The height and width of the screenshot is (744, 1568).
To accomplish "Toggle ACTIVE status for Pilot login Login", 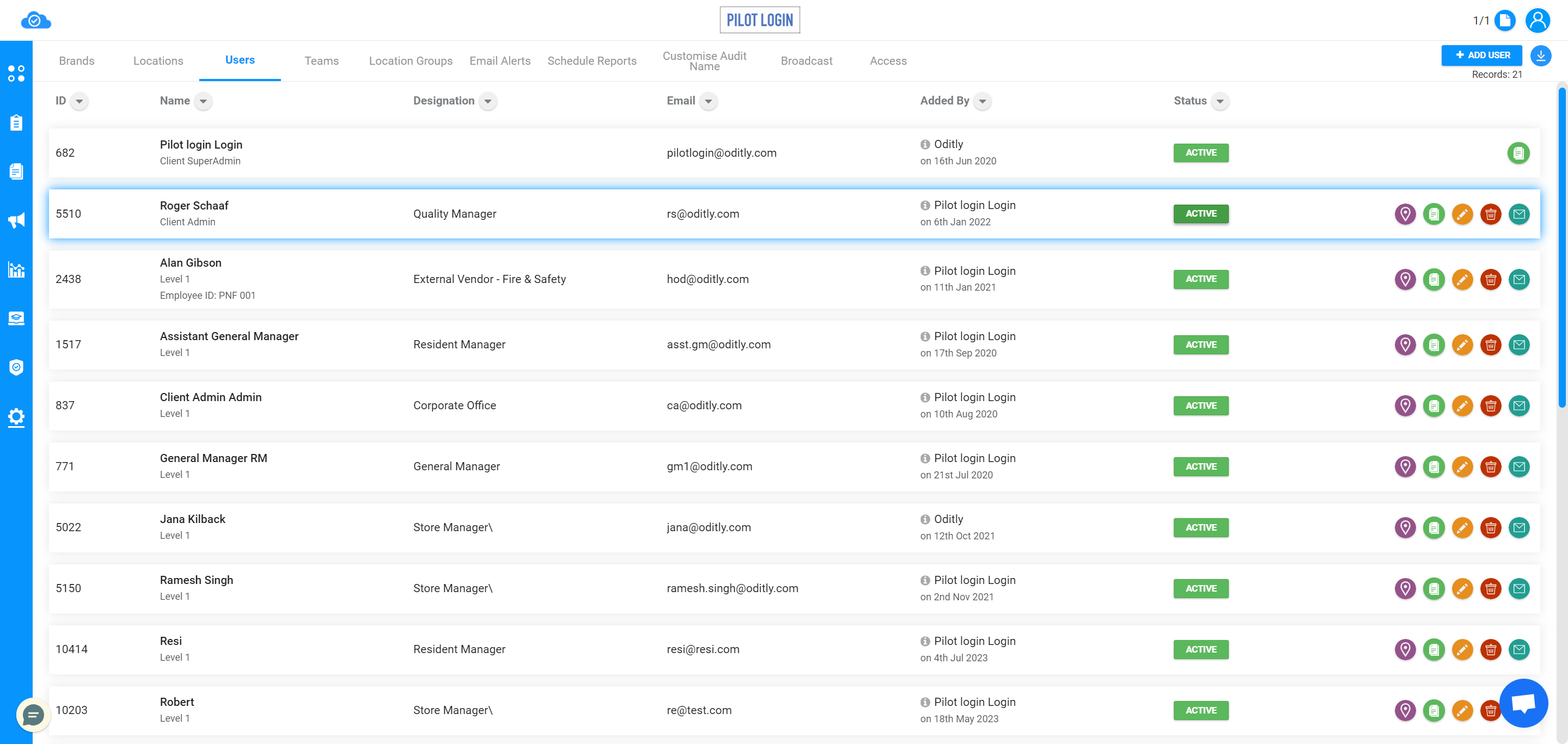I will click(1200, 152).
